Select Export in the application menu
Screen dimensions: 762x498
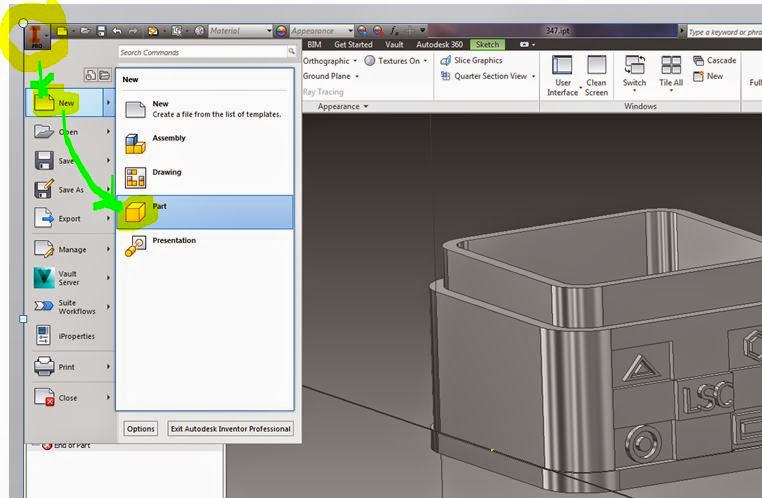pyautogui.click(x=70, y=219)
